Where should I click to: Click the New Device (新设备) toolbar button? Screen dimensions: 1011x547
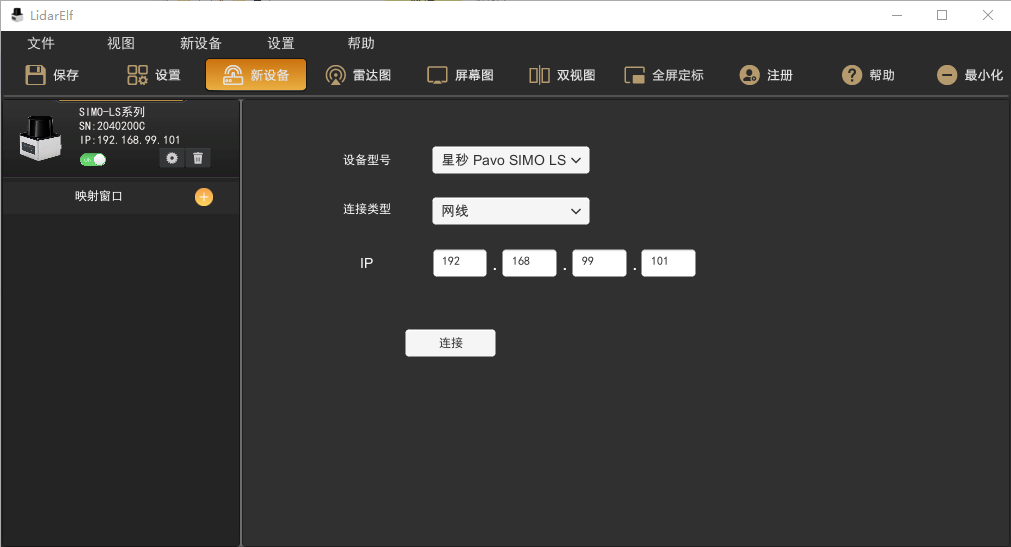(x=256, y=75)
